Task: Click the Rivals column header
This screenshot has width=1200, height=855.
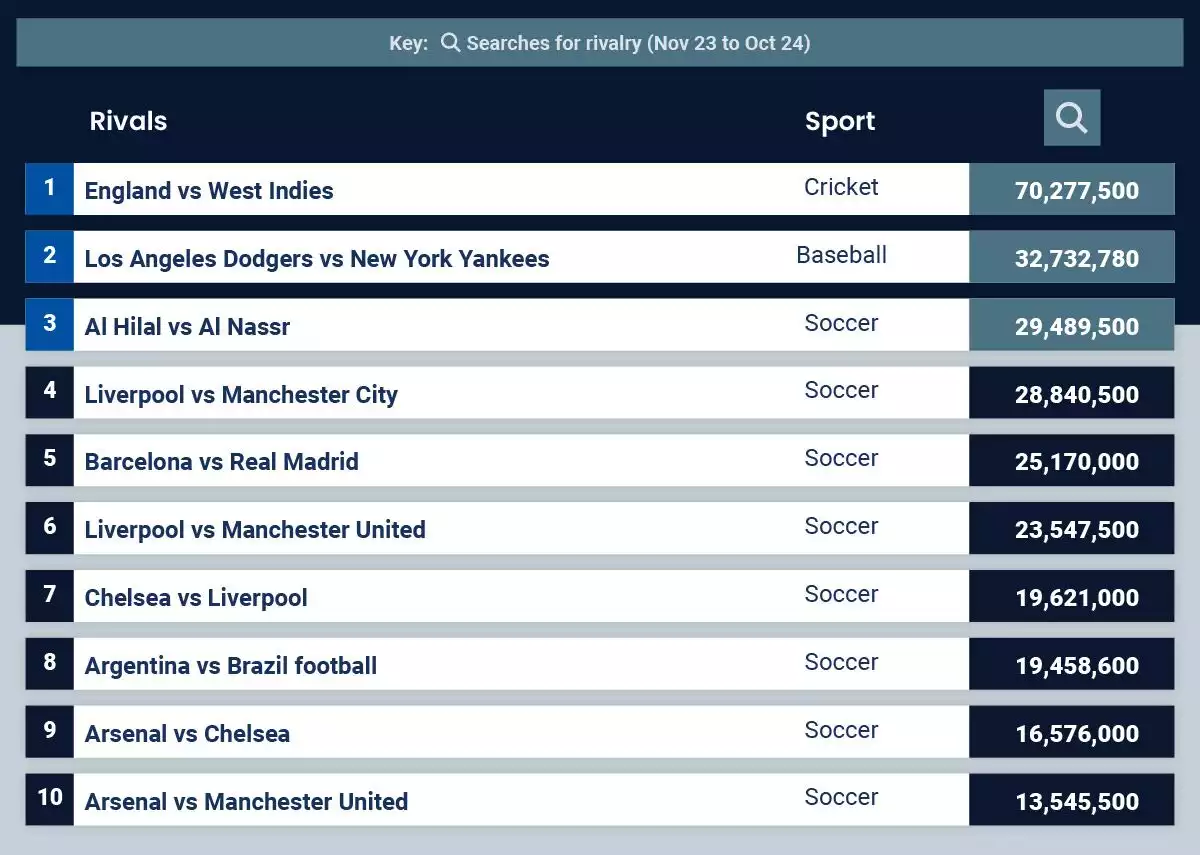Action: coord(128,121)
